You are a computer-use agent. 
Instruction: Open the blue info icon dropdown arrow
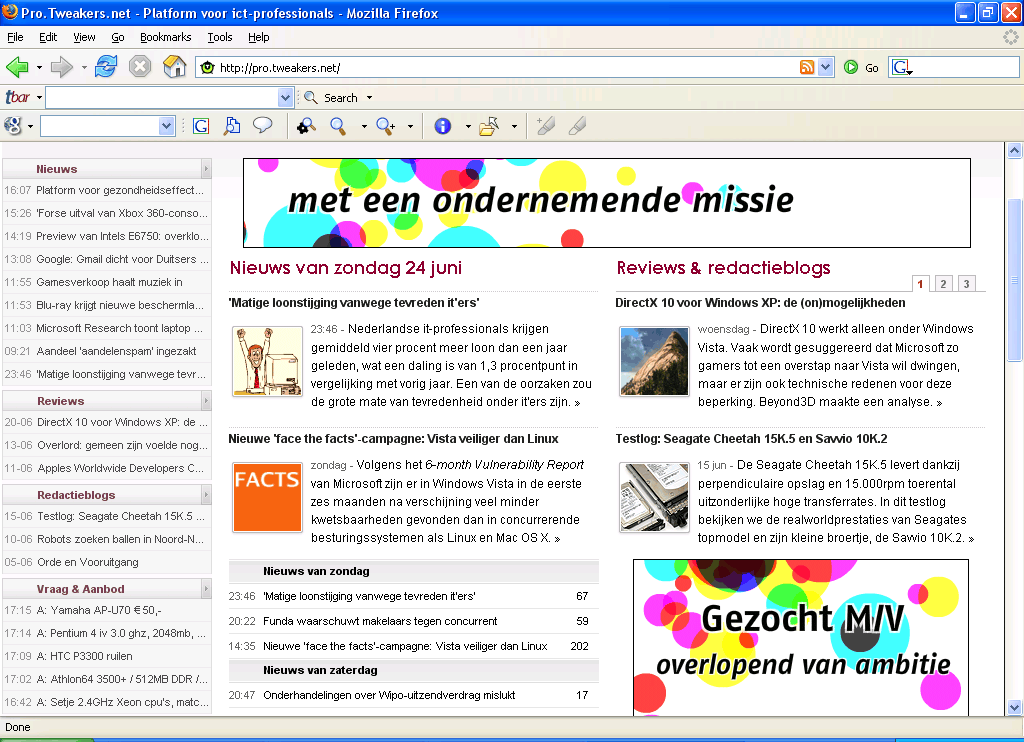click(x=468, y=126)
